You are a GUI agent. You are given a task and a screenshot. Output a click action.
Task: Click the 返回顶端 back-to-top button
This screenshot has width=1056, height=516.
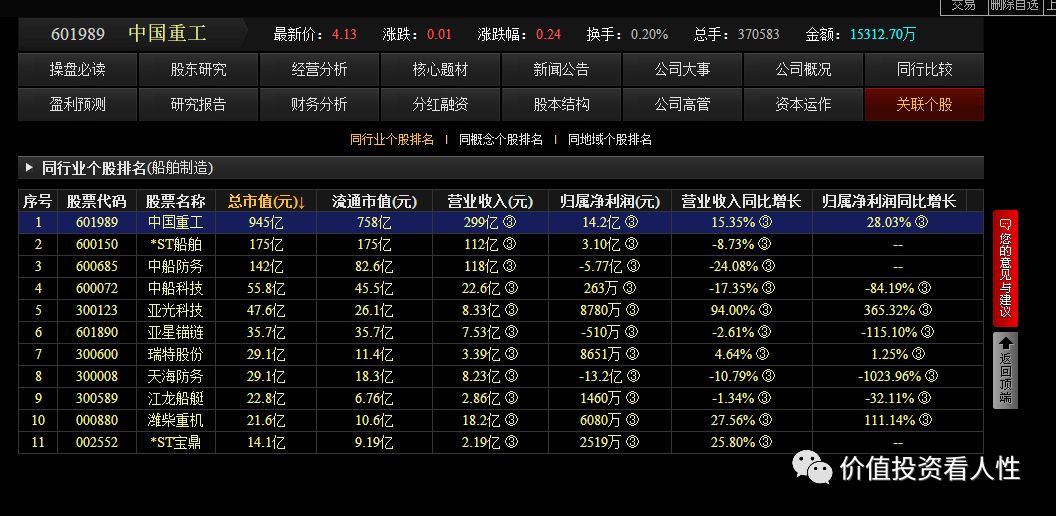coord(1005,370)
